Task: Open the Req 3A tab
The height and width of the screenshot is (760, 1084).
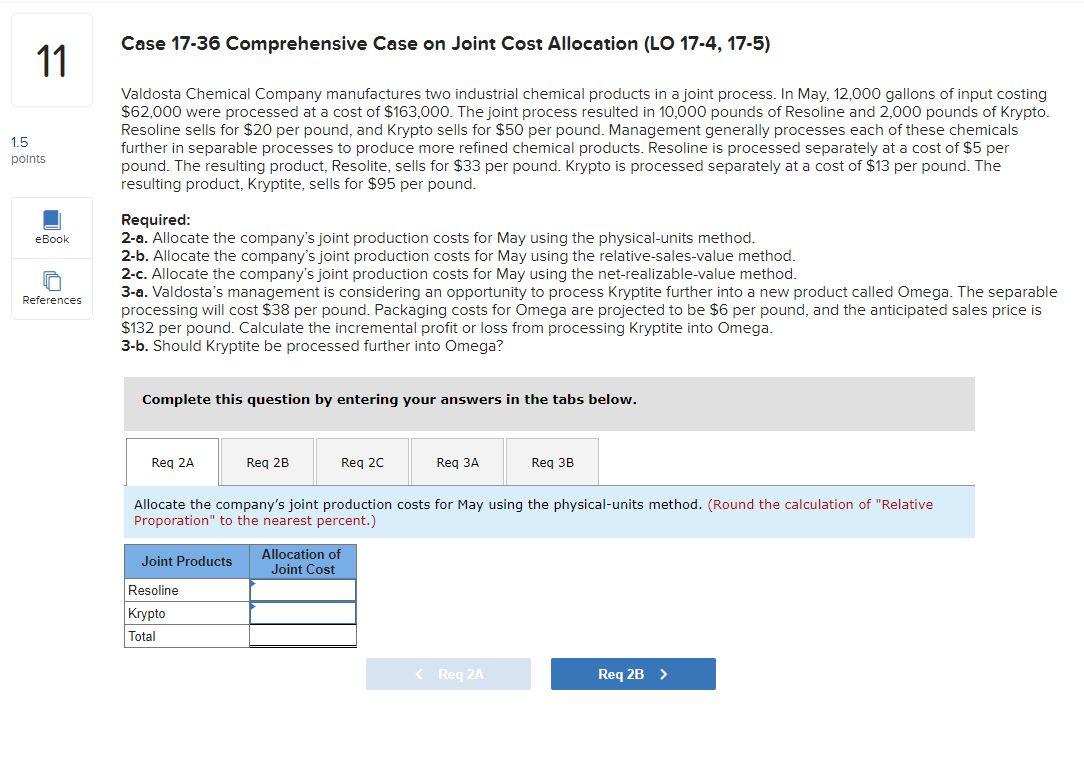Action: [456, 462]
